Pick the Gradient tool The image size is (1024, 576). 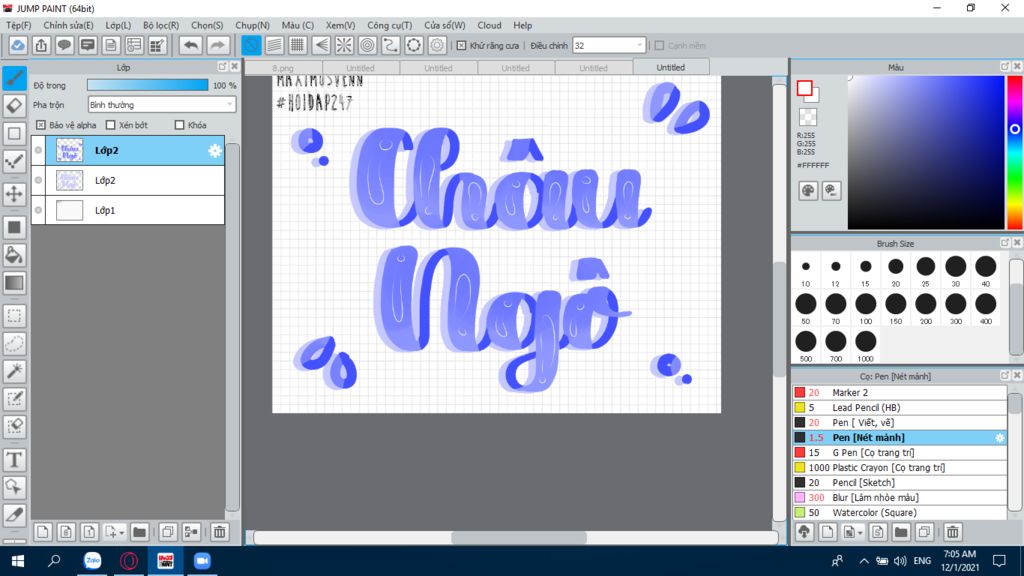(x=14, y=283)
